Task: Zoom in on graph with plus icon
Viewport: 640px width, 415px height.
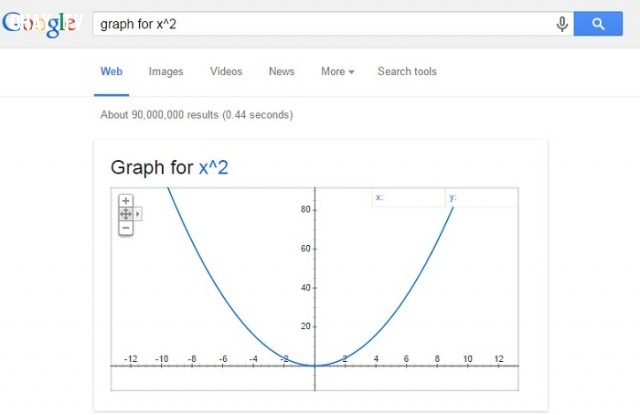Action: coord(126,201)
